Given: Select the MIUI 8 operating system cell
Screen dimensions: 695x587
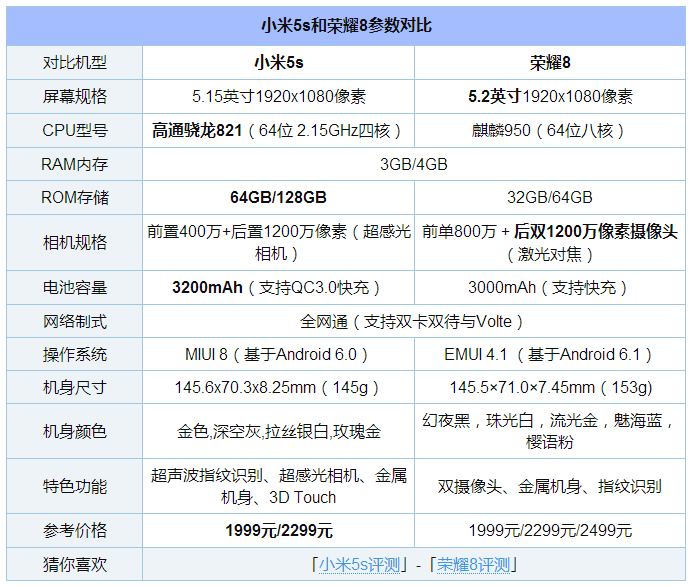Looking at the screenshot, I should point(279,354).
